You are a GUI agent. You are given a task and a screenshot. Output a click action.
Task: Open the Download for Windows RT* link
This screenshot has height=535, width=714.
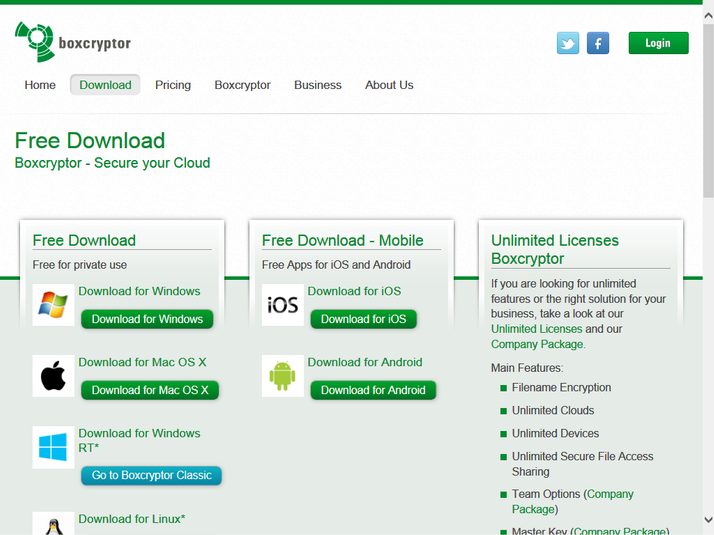click(139, 440)
